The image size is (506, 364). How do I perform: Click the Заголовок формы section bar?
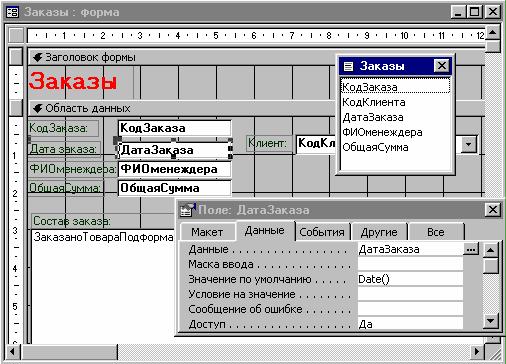tap(182, 57)
